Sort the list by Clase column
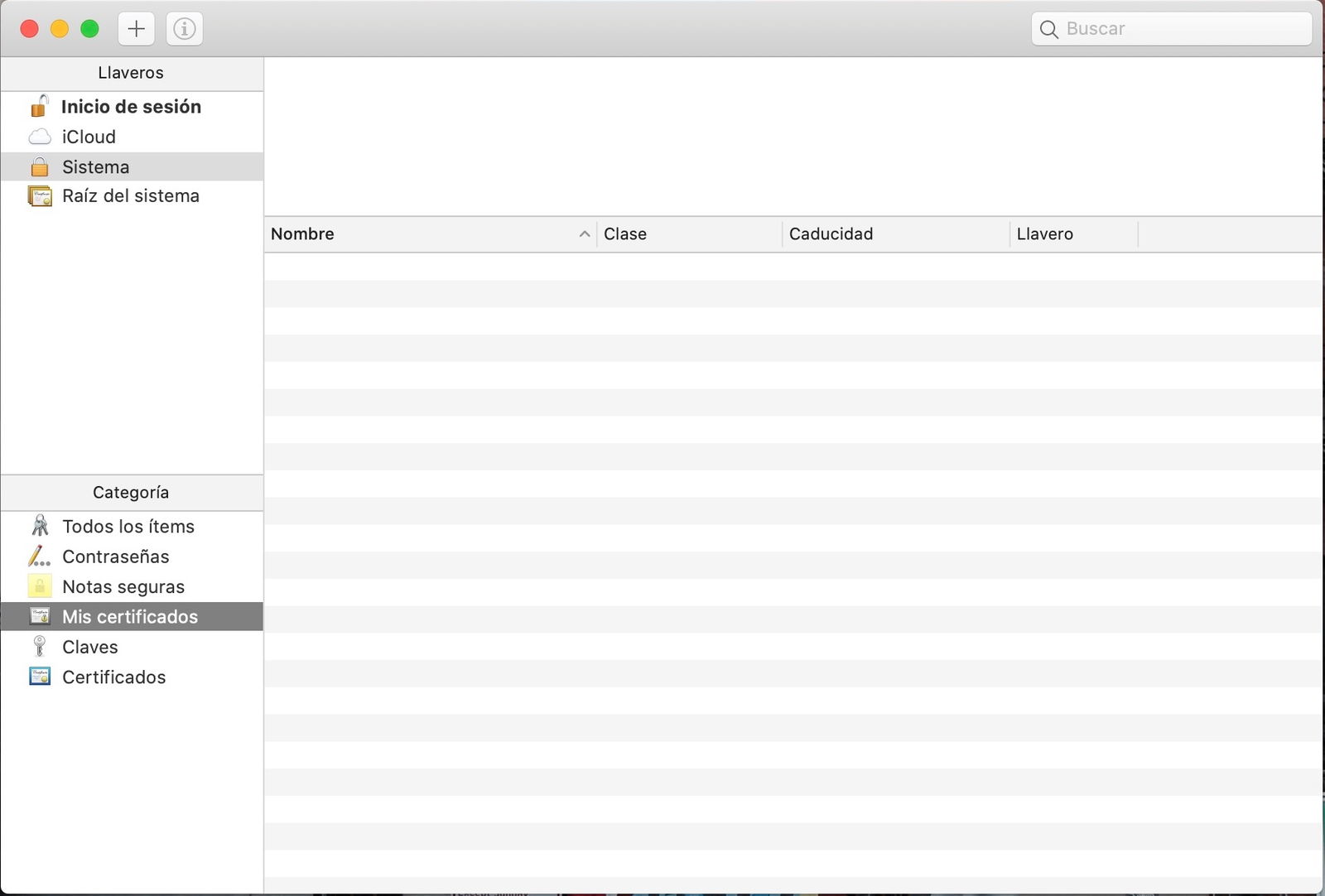The height and width of the screenshot is (896, 1325). pyautogui.click(x=690, y=234)
